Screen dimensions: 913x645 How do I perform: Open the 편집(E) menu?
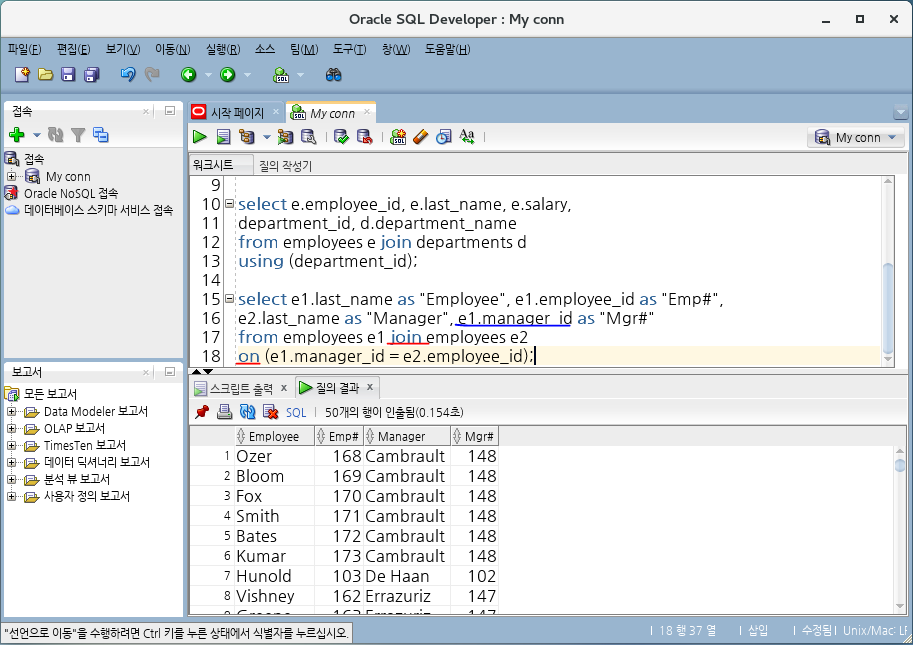pos(73,49)
